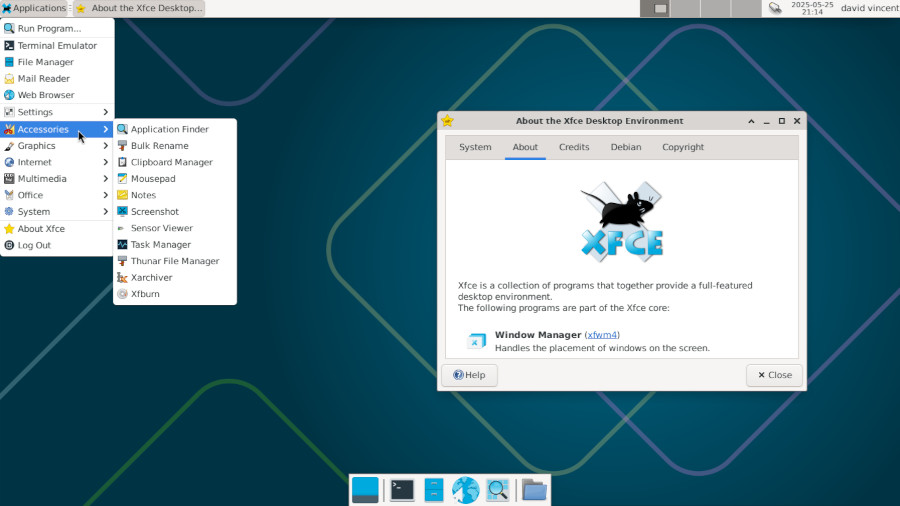Open the Xfburn disc burner
The height and width of the screenshot is (506, 900).
tap(174, 294)
